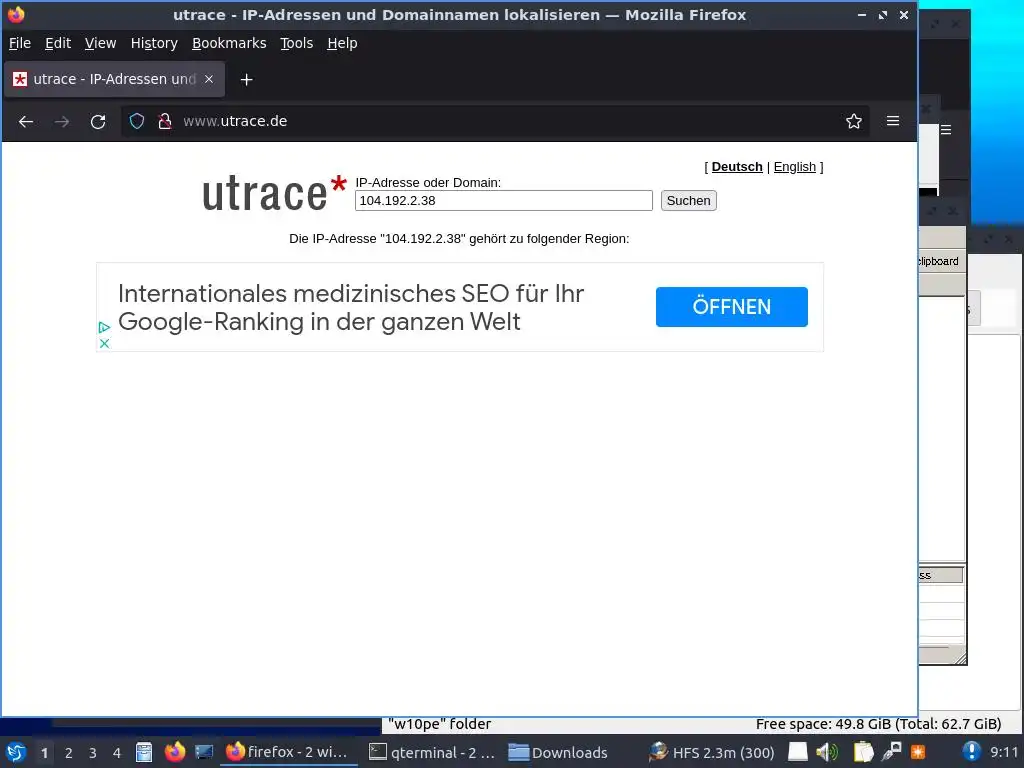The width and height of the screenshot is (1024, 768).
Task: Reload the utrace page
Action: pos(98,121)
